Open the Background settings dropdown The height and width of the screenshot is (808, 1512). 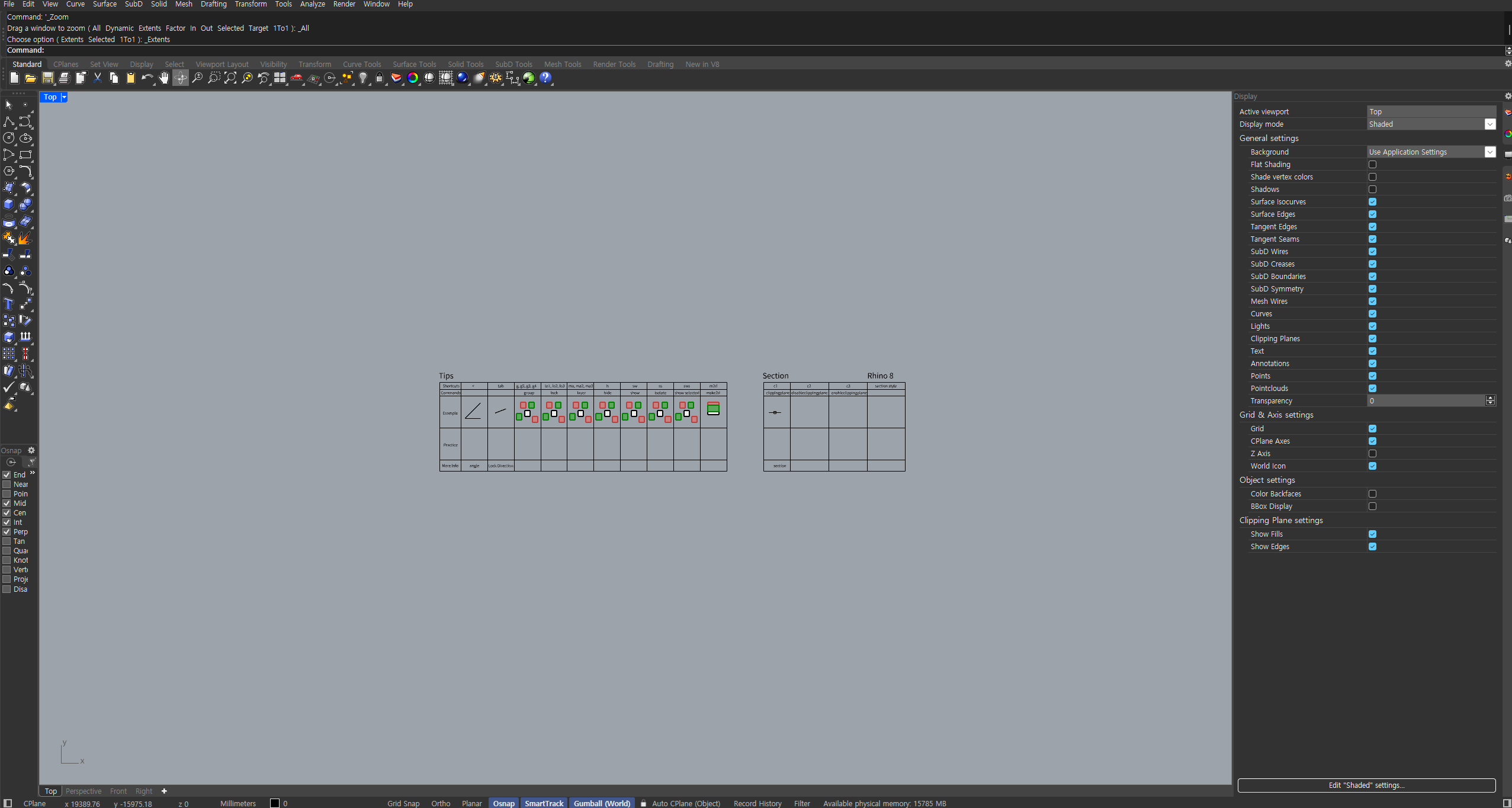1489,152
